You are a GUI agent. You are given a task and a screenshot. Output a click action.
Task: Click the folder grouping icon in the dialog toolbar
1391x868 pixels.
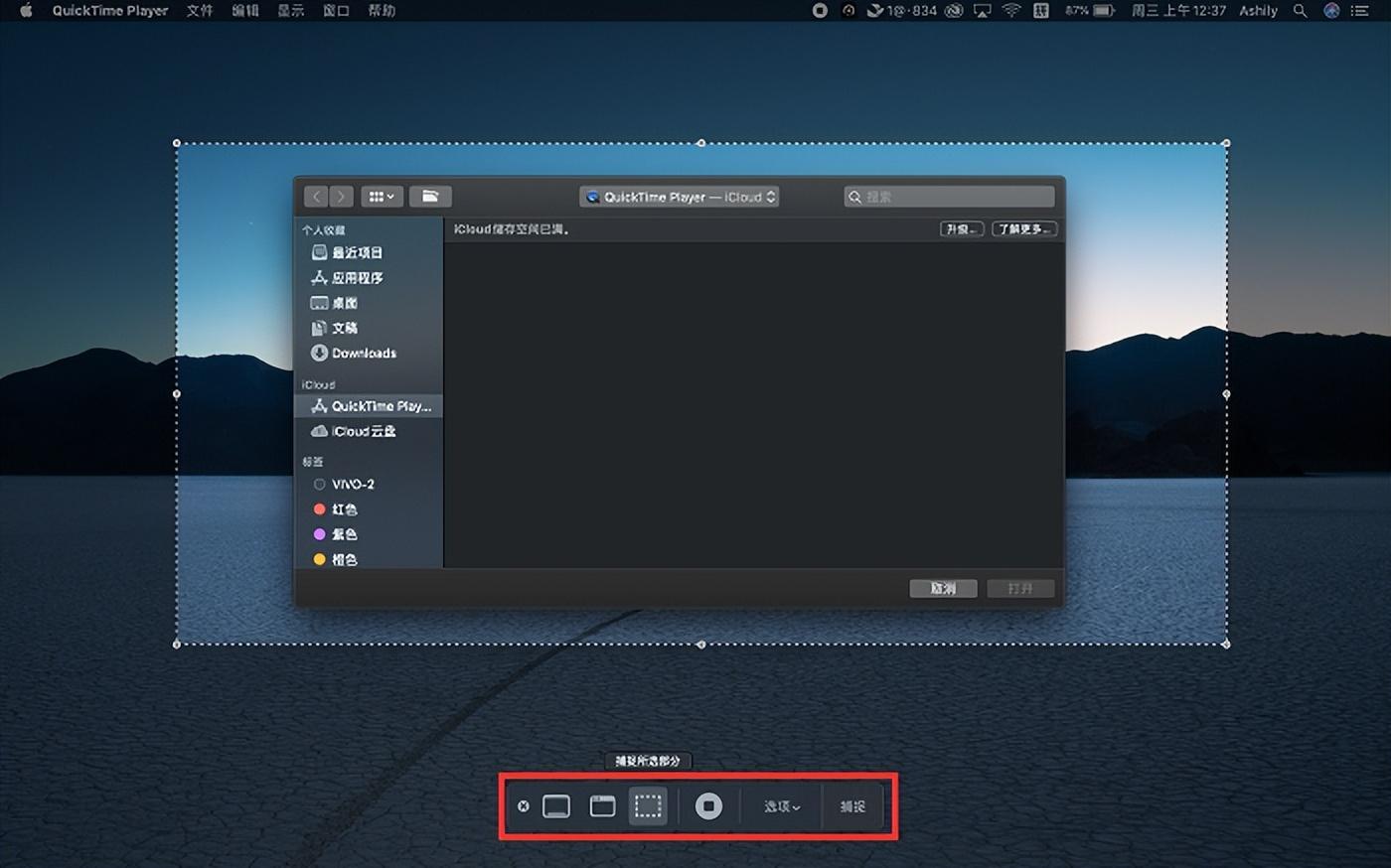430,197
